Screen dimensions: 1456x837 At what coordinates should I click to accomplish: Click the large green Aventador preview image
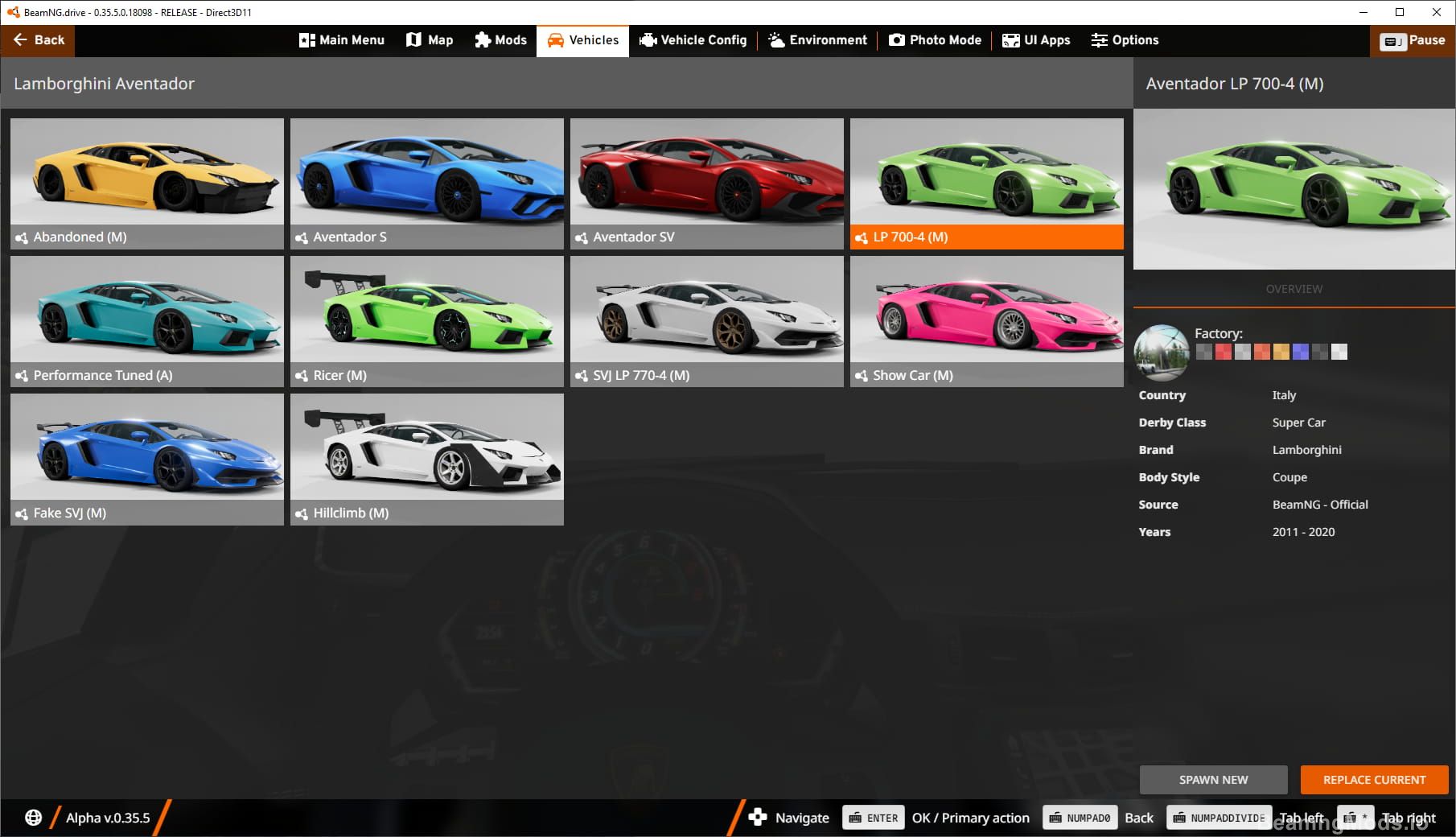[x=1294, y=189]
